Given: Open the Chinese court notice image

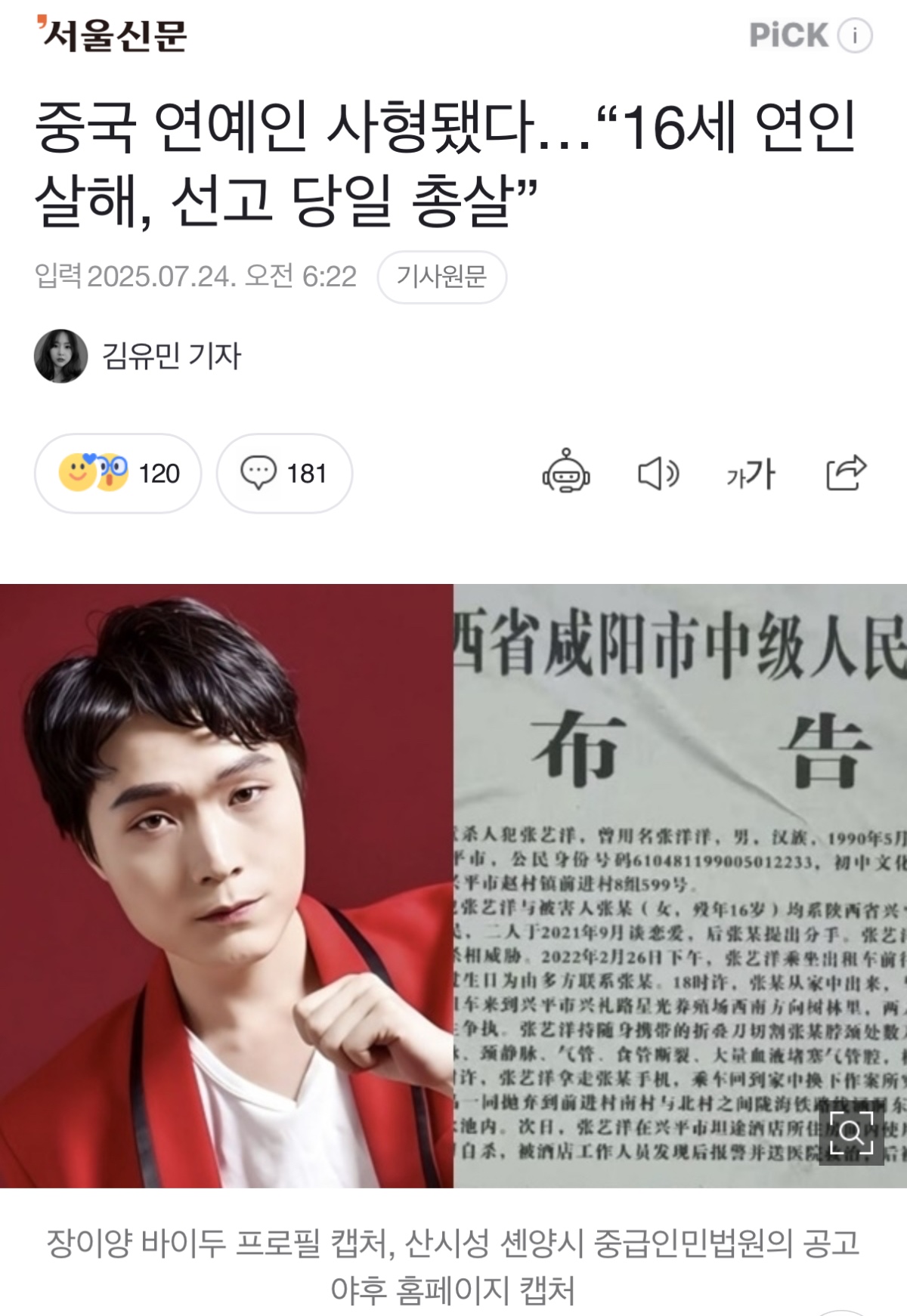Looking at the screenshot, I should (680, 885).
